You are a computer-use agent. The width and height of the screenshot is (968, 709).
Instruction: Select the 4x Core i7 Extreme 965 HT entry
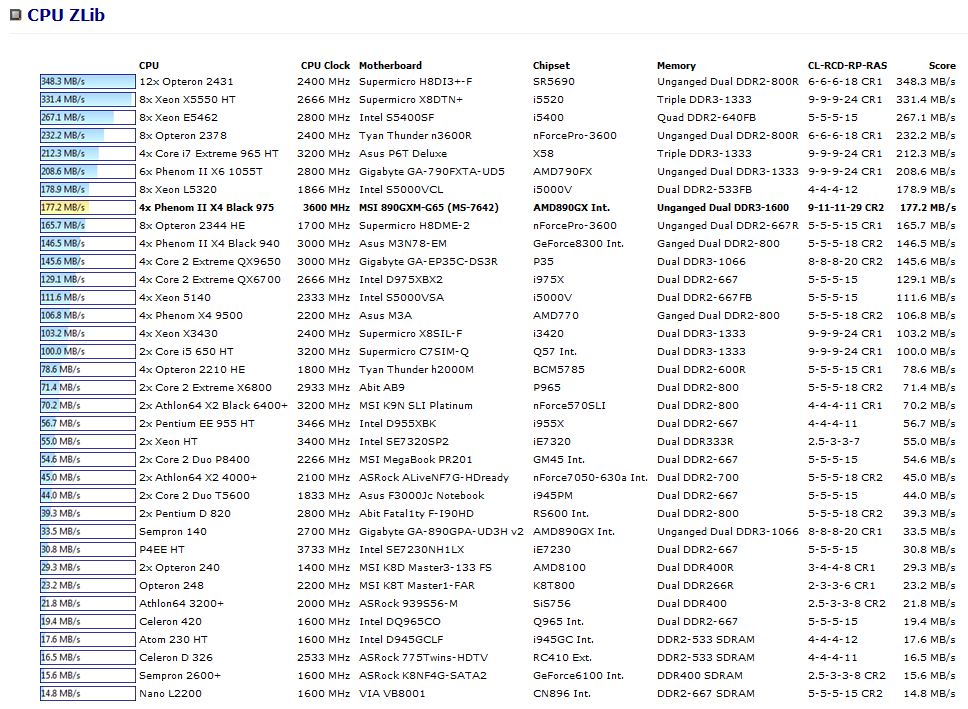click(208, 153)
